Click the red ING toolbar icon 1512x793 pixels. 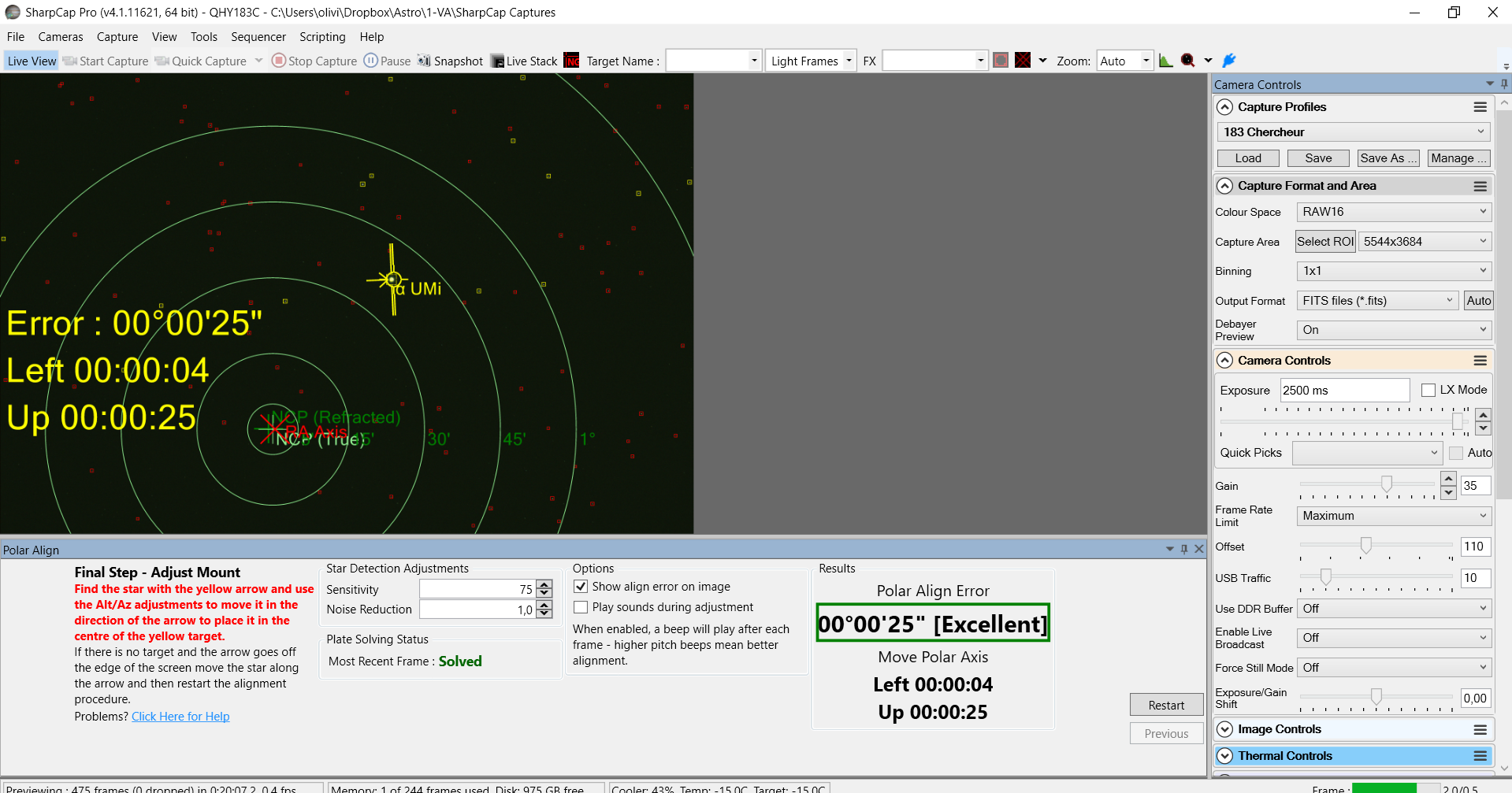point(572,61)
